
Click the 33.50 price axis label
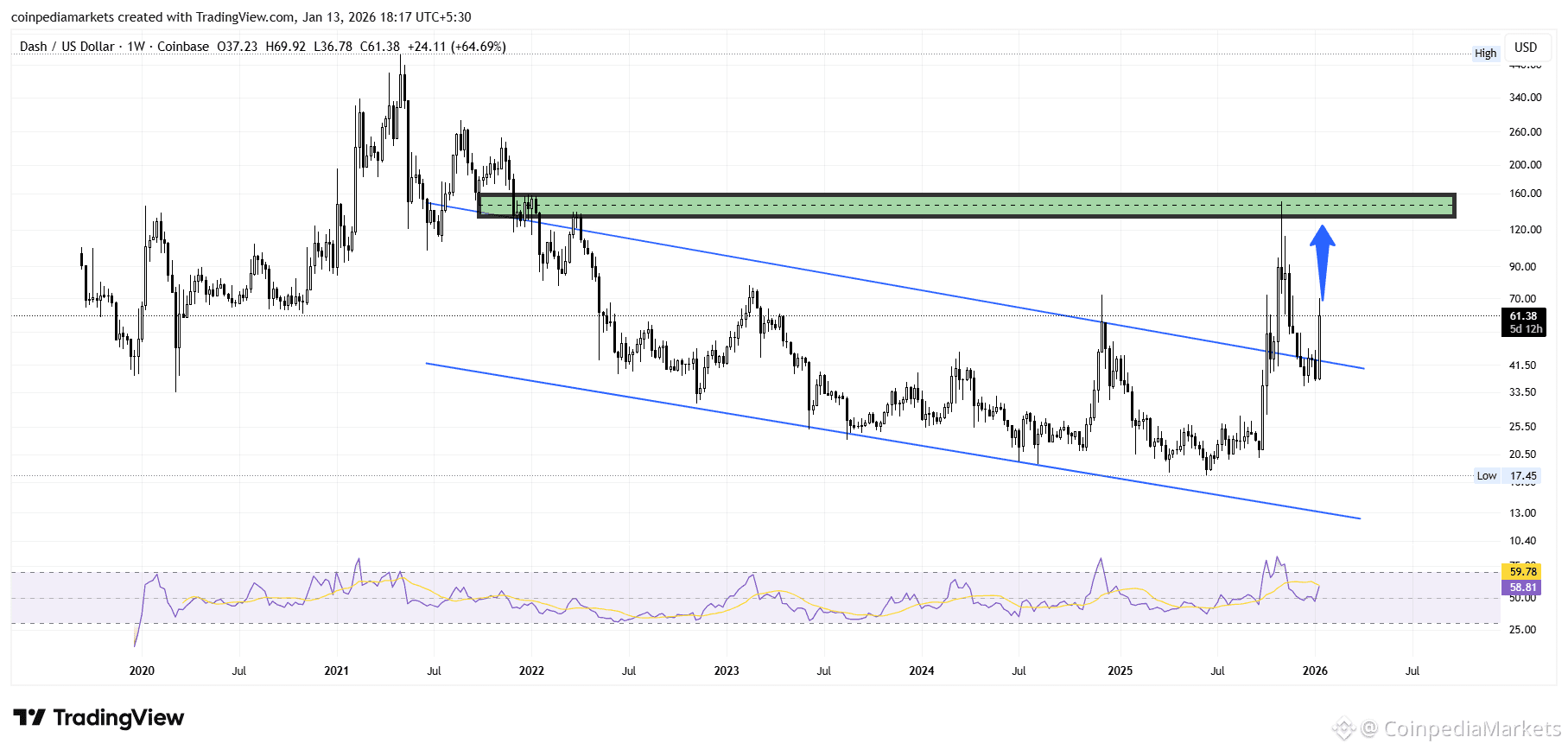click(1522, 392)
